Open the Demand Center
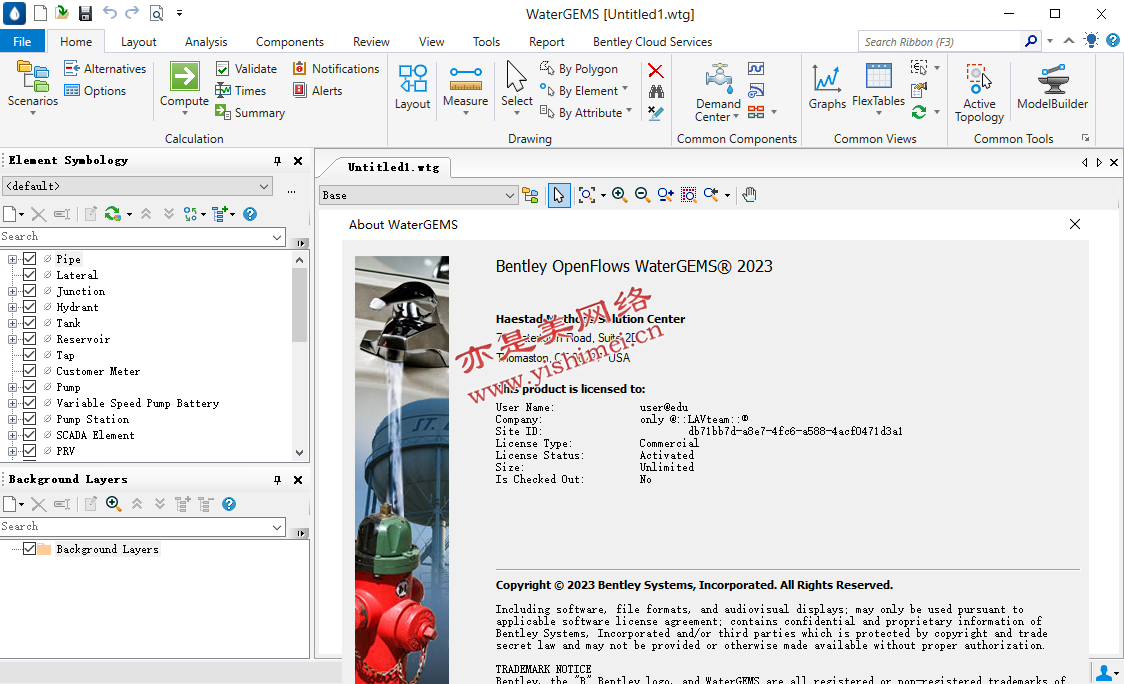The height and width of the screenshot is (684, 1124). pyautogui.click(x=718, y=92)
